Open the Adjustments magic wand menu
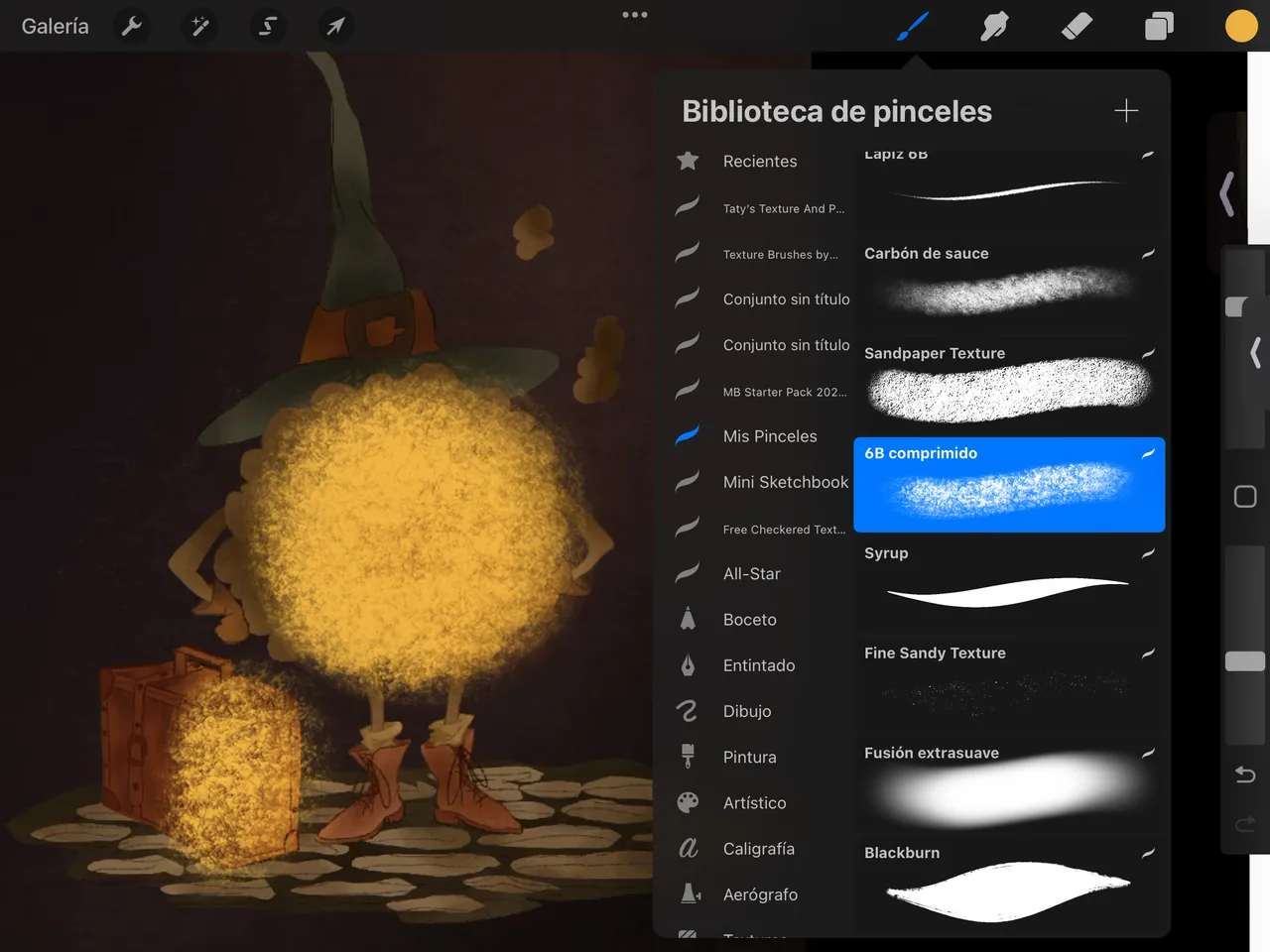 coord(200,27)
